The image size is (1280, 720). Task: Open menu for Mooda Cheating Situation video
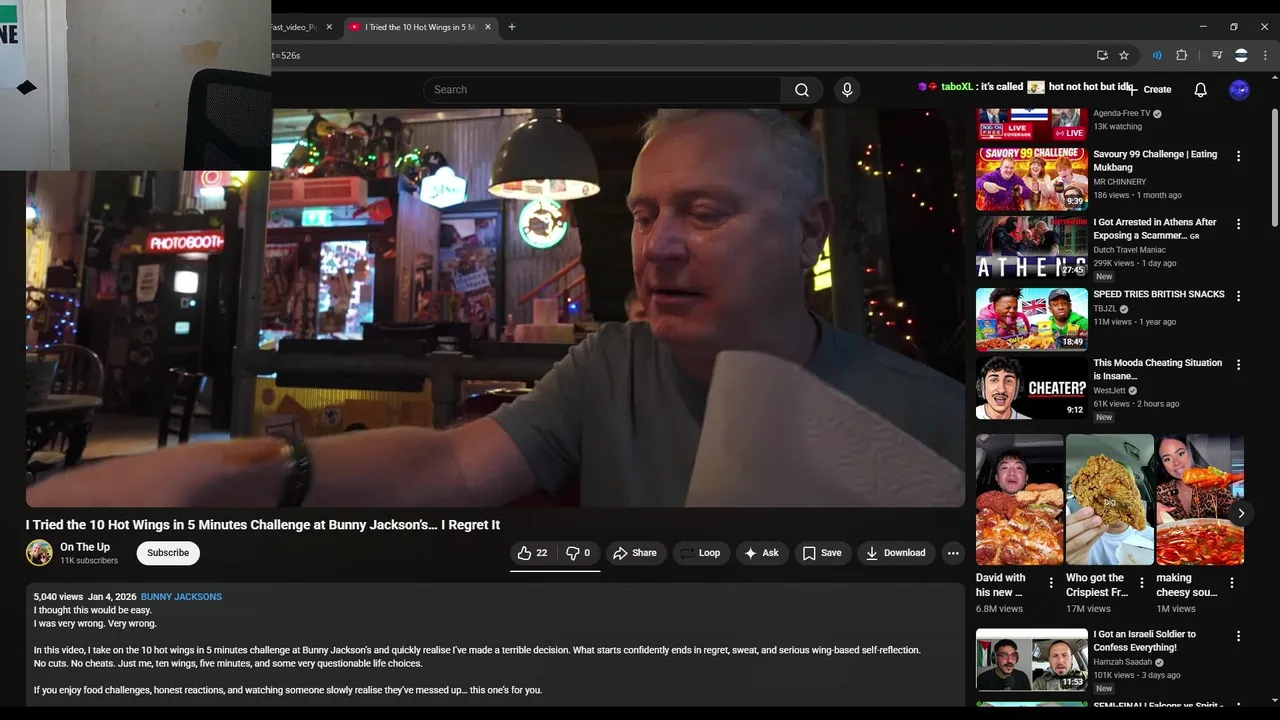(x=1238, y=365)
